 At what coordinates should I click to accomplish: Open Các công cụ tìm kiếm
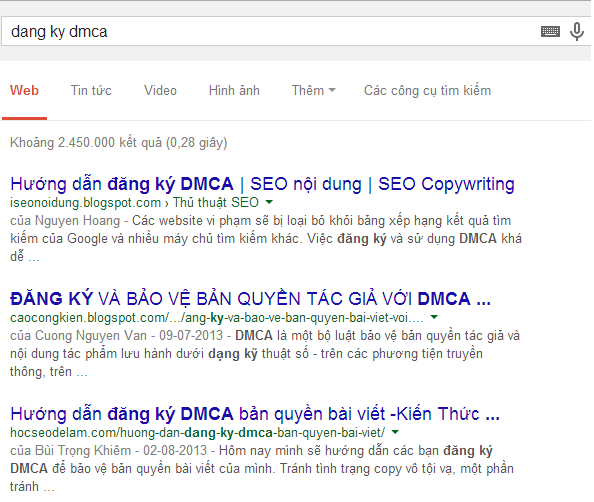(427, 91)
